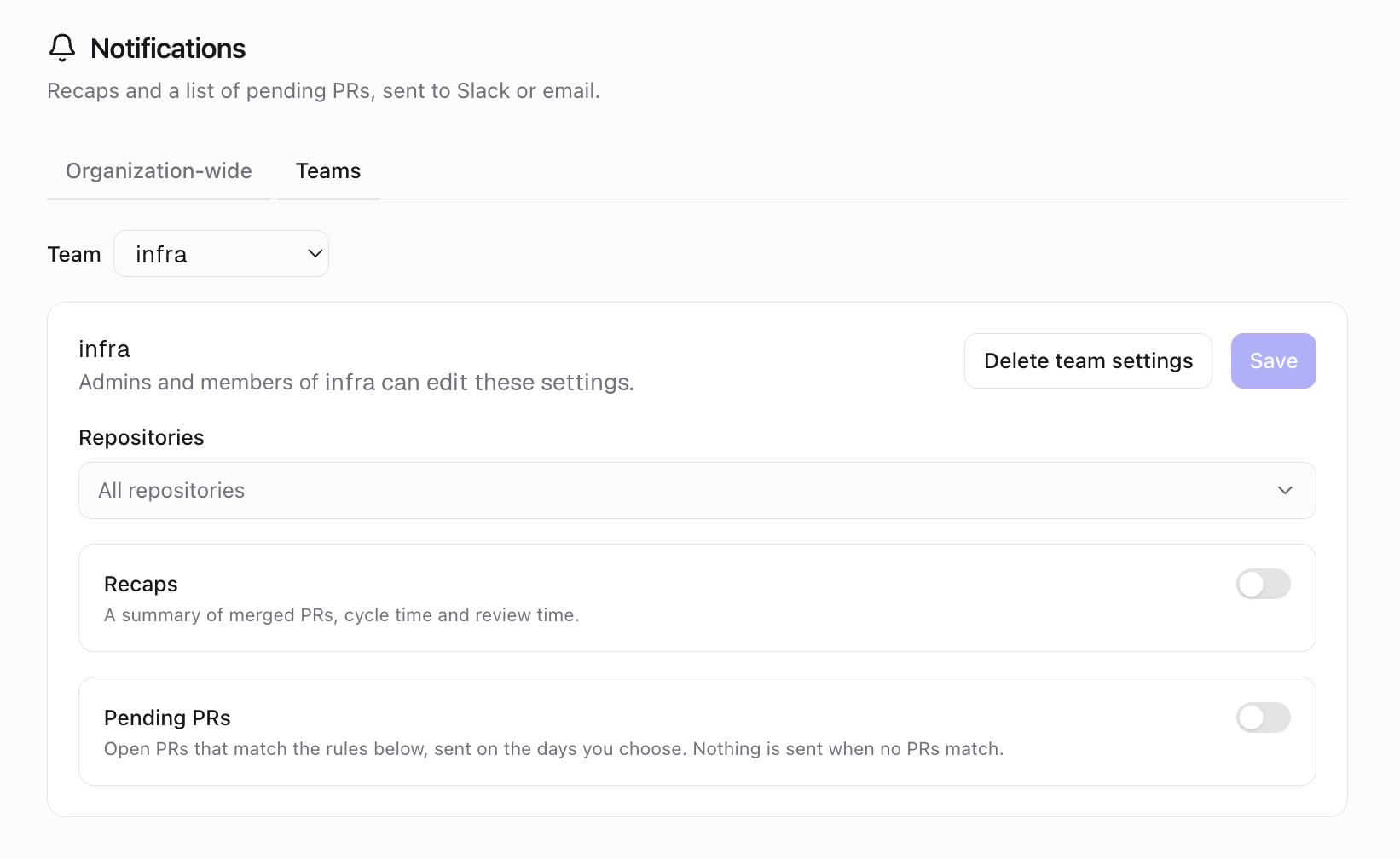Click the infra settings card heading
The width and height of the screenshot is (1400, 859).
(x=104, y=349)
